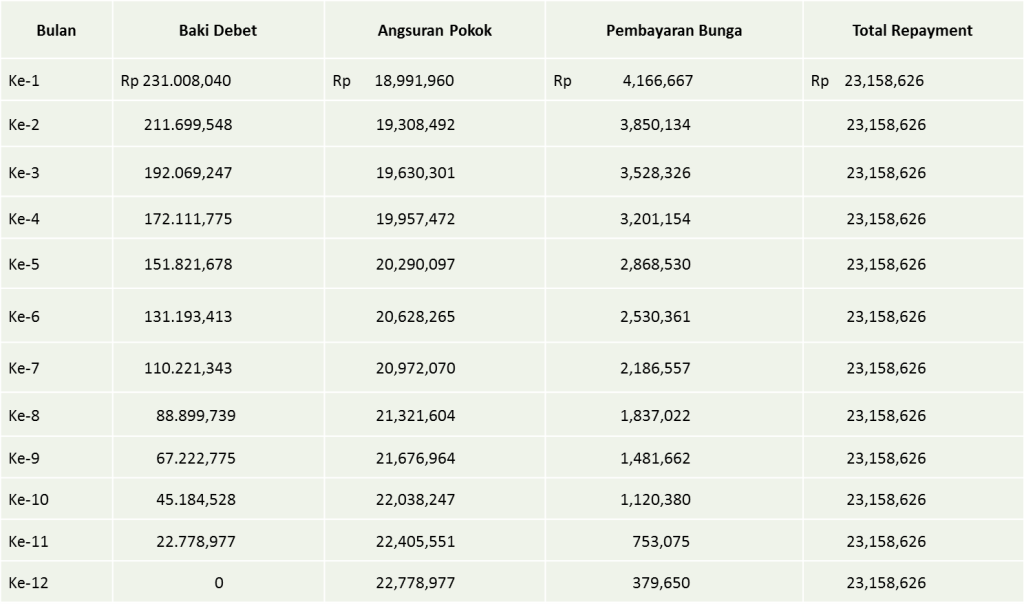Select the Ke-8 row label
The image size is (1024, 604).
(x=24, y=416)
